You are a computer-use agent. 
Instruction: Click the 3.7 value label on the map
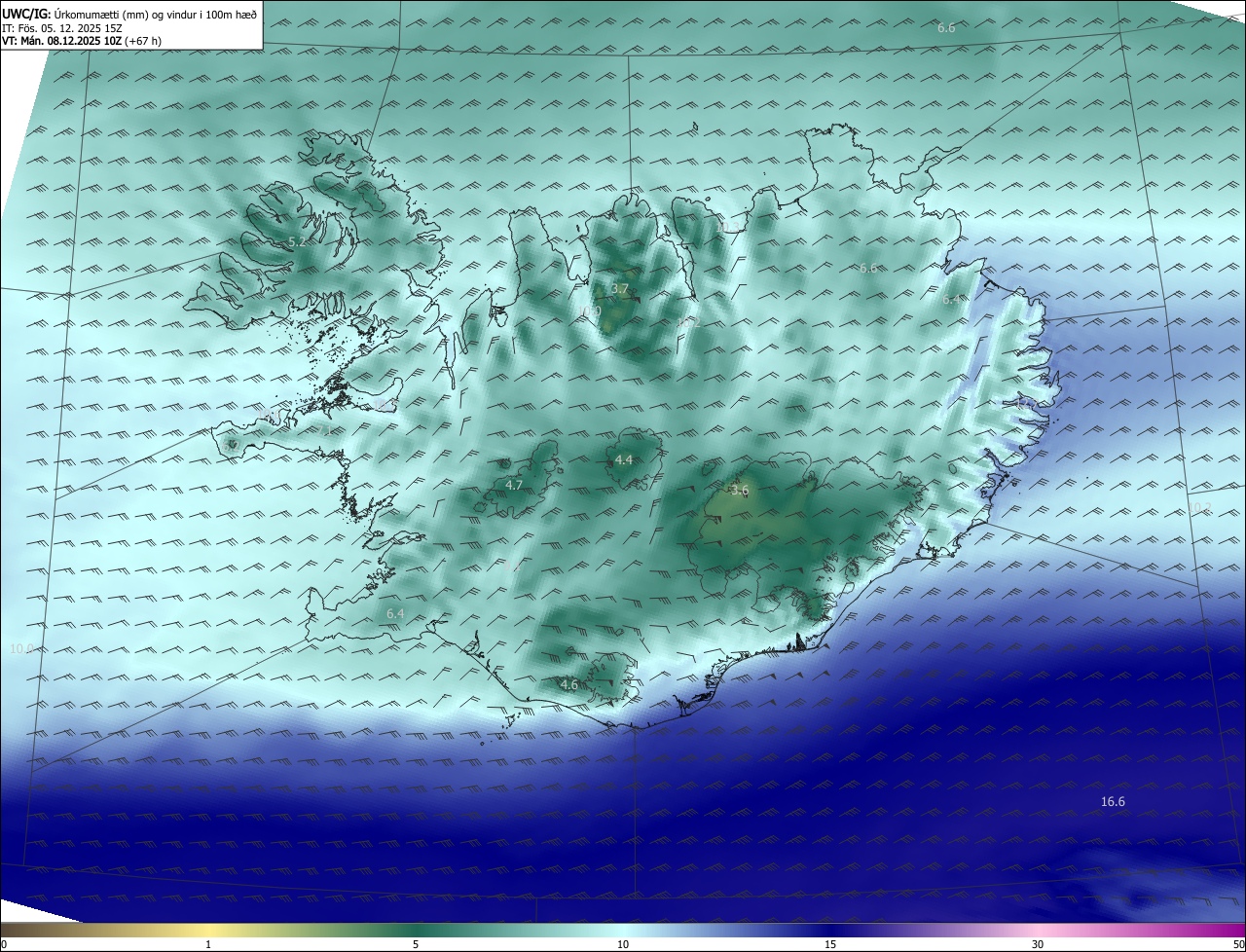620,289
